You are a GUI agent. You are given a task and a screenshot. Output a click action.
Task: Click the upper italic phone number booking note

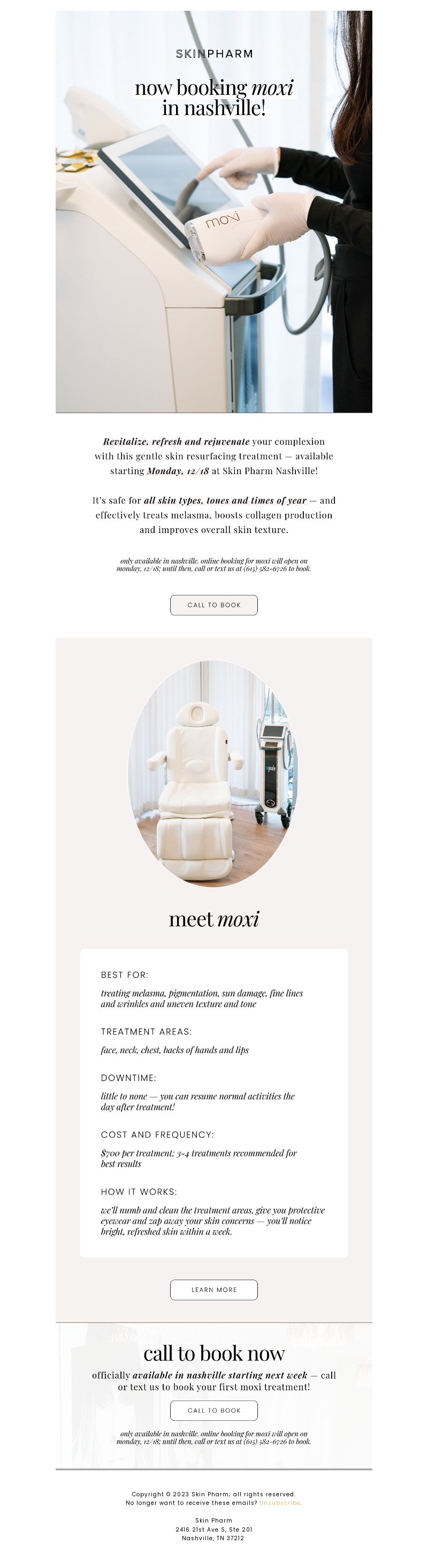(213, 565)
